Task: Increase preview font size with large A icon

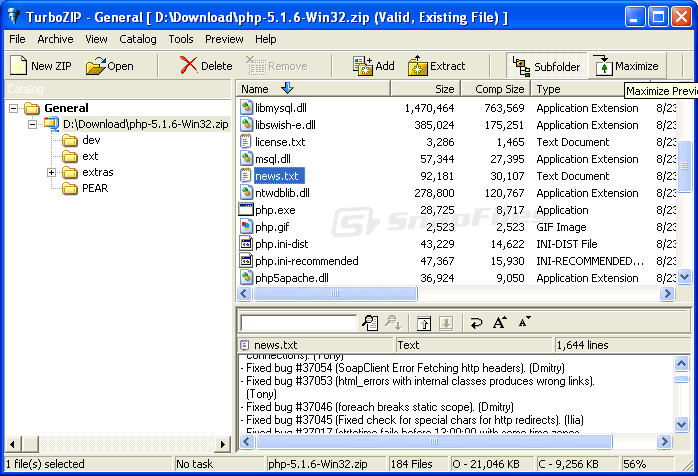Action: [x=499, y=322]
